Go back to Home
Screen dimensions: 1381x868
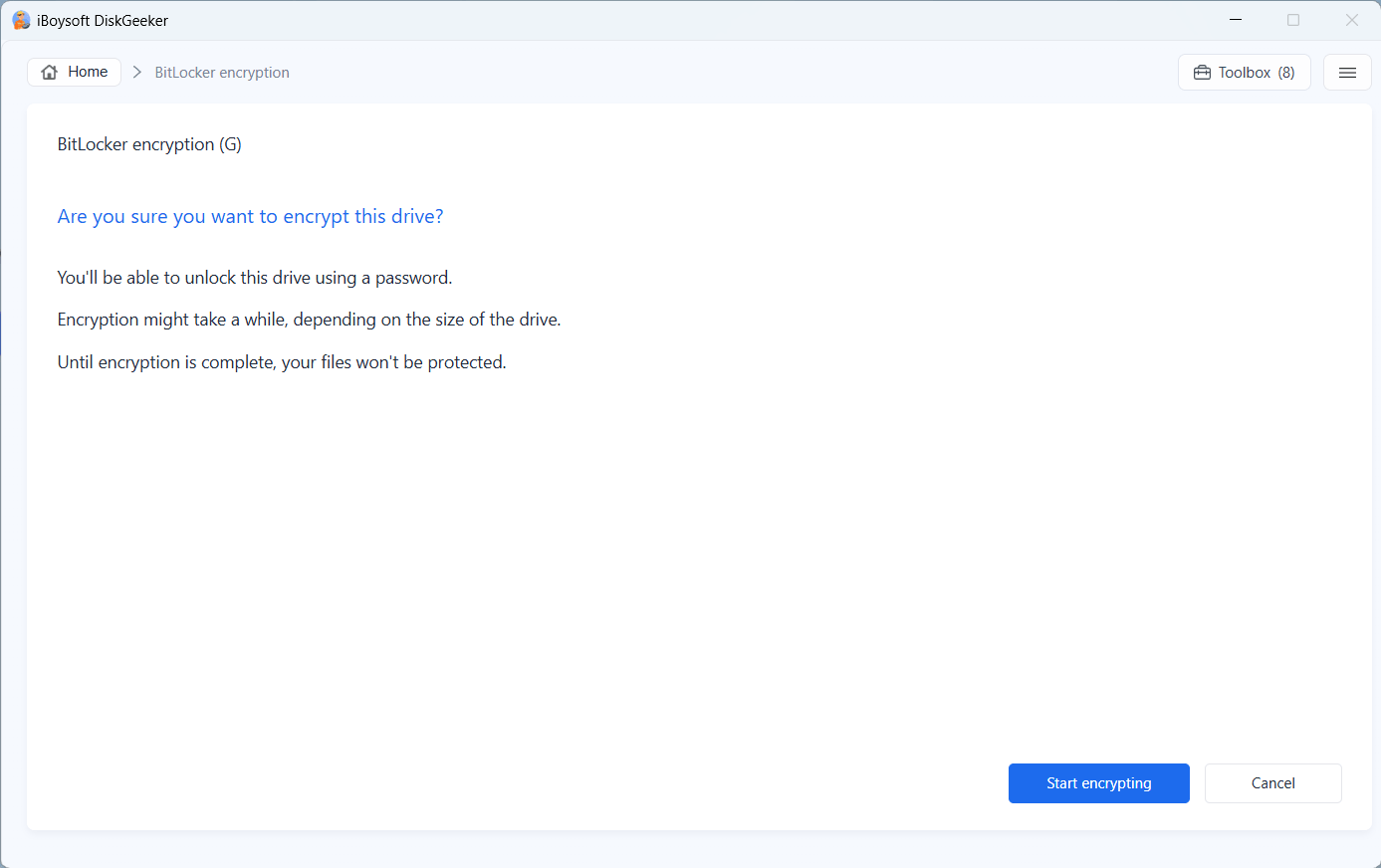75,72
